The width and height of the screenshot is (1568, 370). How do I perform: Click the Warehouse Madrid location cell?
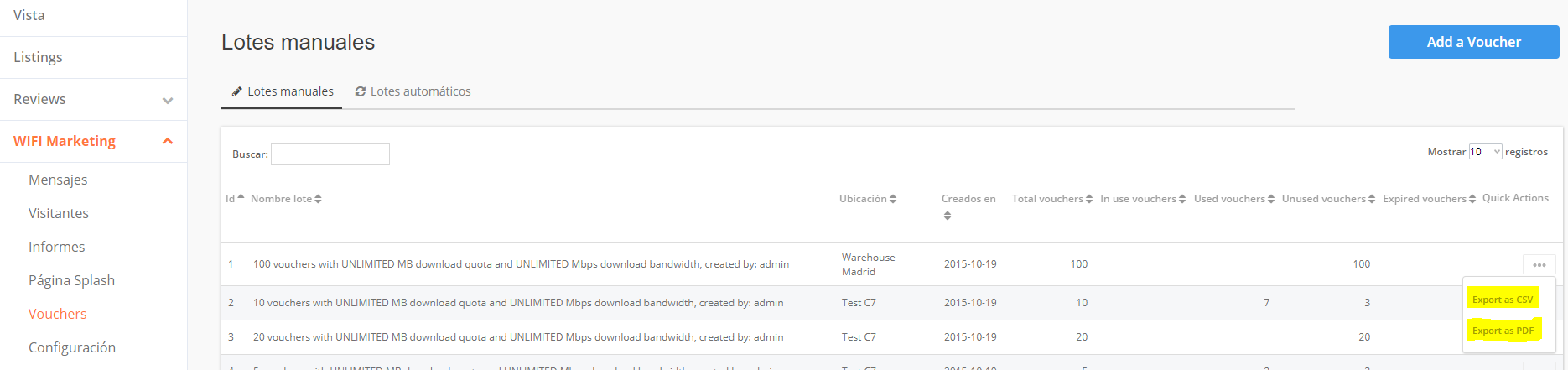(869, 264)
